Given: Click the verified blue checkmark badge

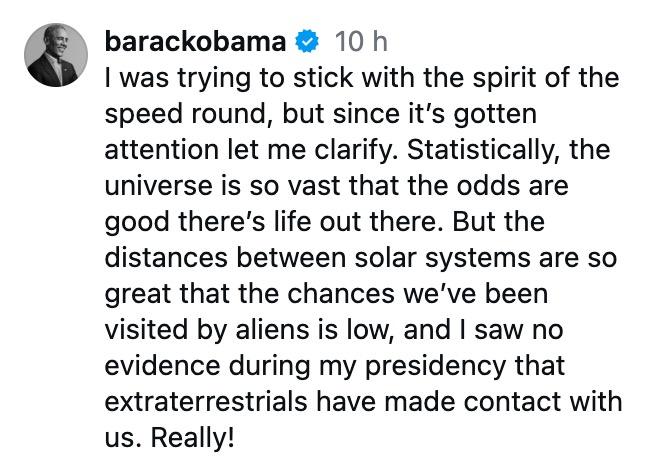Looking at the screenshot, I should click(307, 42).
